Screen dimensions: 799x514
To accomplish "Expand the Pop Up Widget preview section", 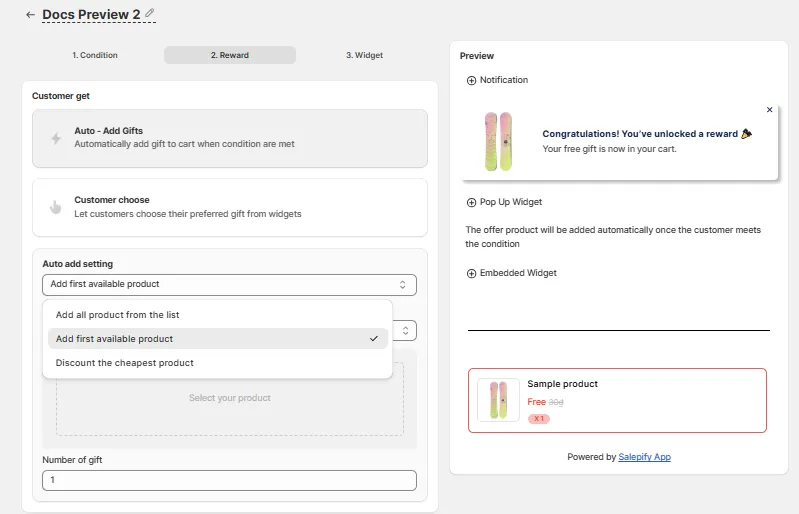I will (504, 202).
